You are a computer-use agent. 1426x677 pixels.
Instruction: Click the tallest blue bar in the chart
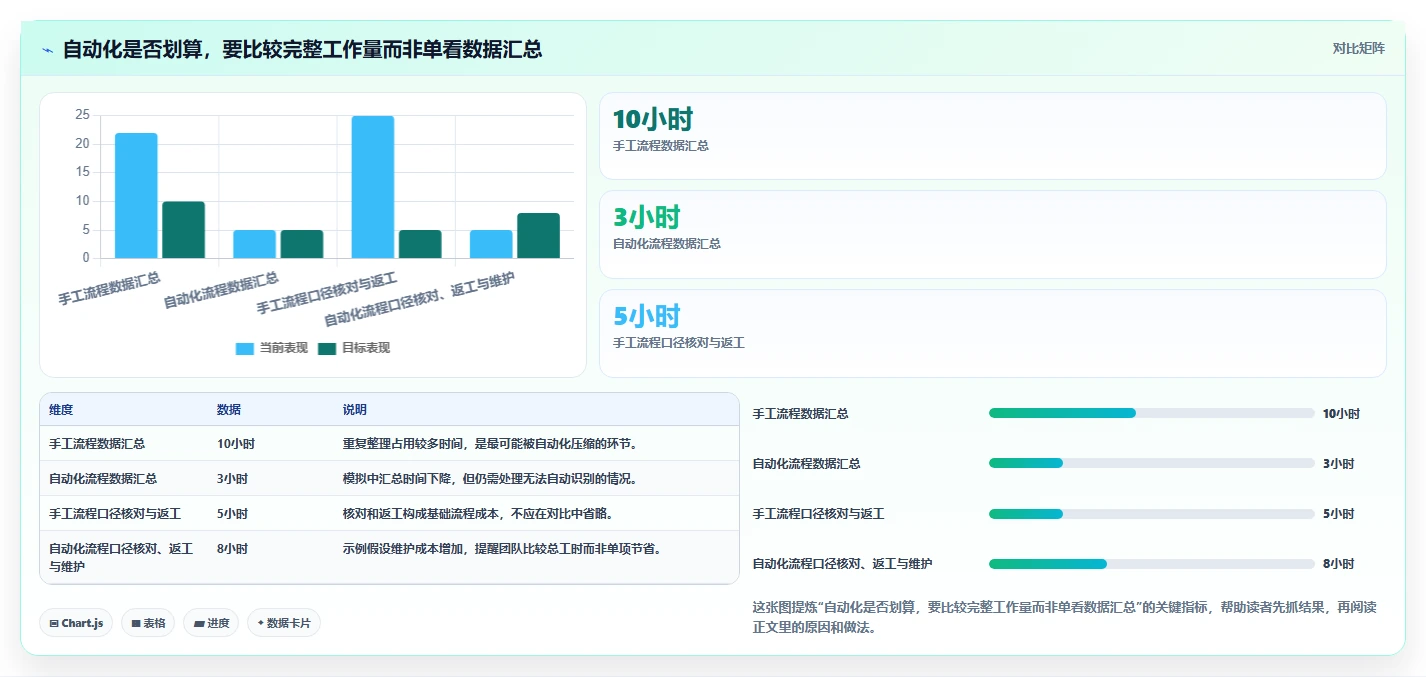372,187
